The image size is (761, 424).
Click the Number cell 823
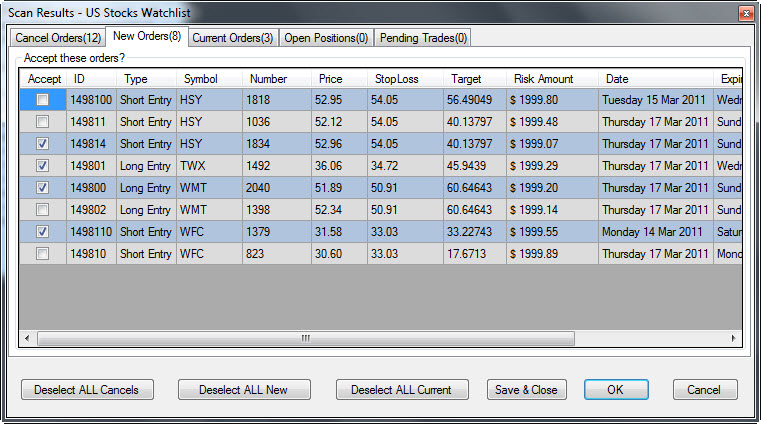[277, 253]
